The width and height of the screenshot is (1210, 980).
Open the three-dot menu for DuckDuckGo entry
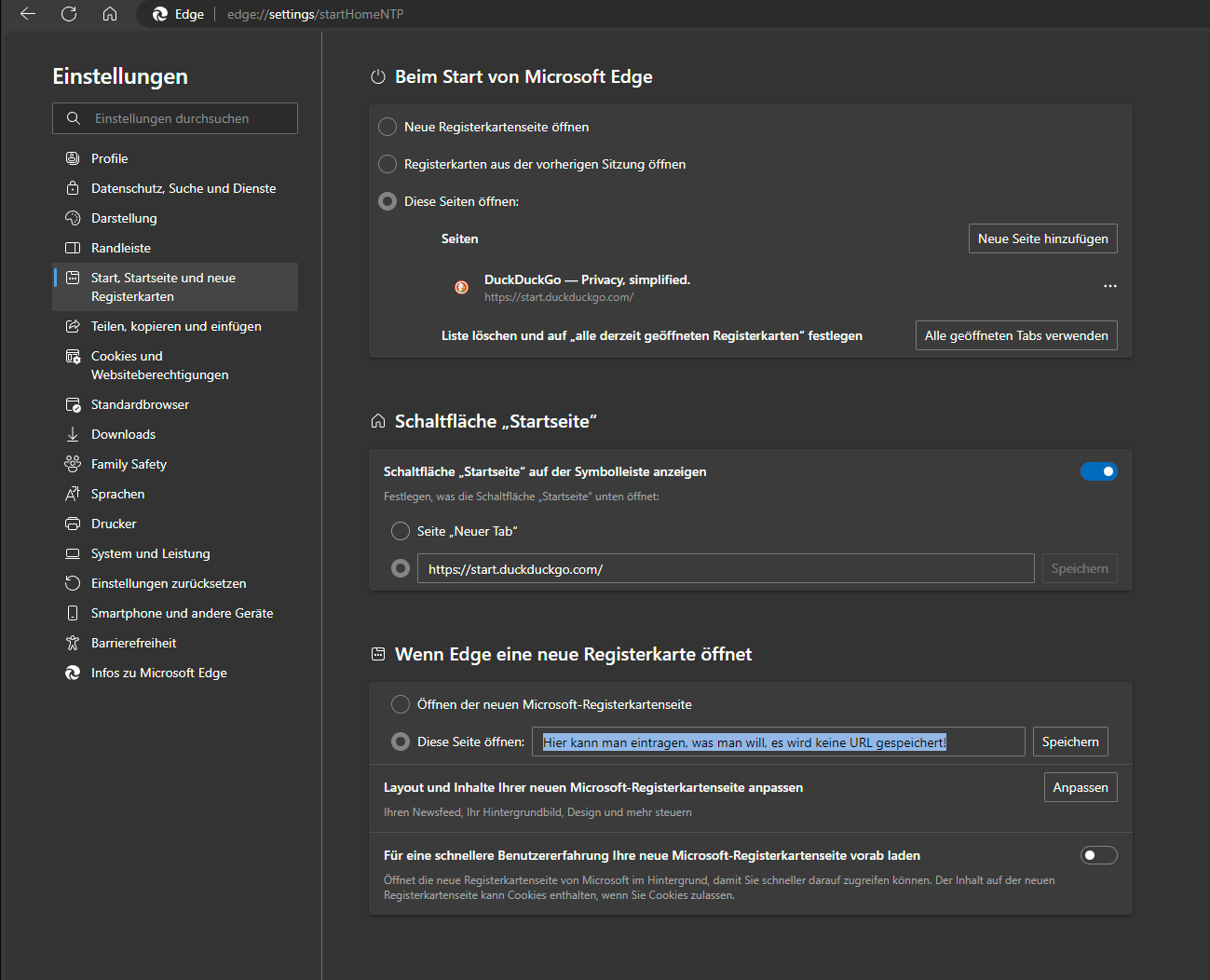(x=1109, y=286)
